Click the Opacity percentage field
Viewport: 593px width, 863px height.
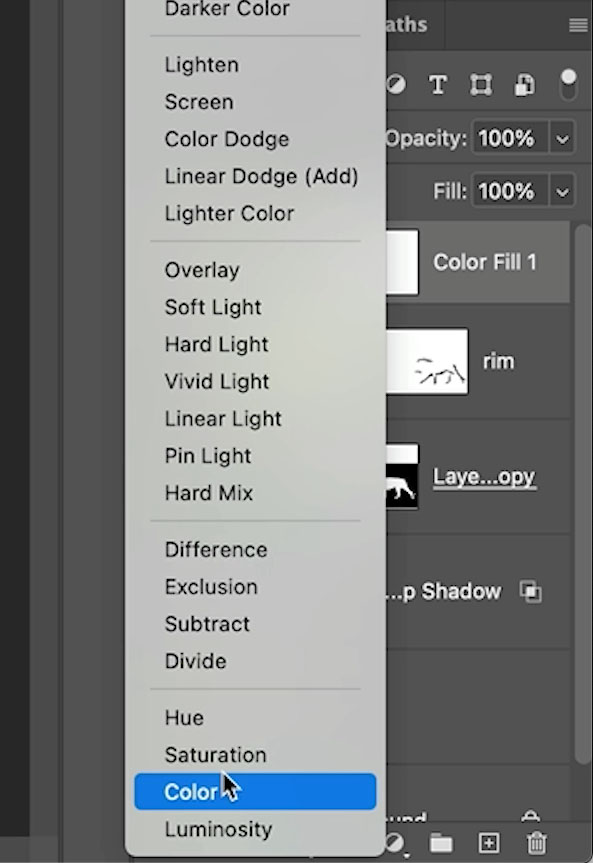(x=510, y=138)
